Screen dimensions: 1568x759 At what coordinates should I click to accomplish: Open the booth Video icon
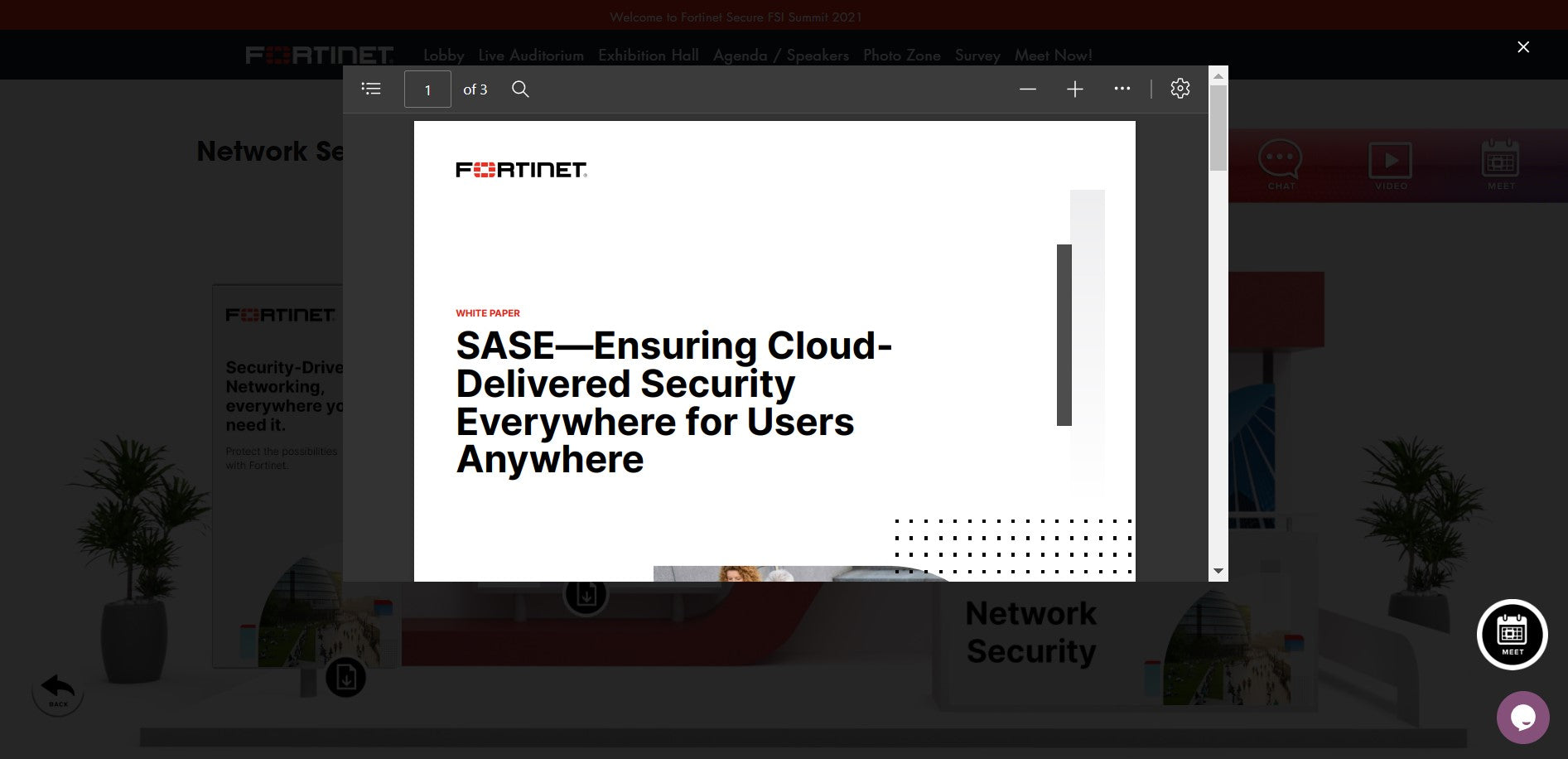coord(1391,163)
